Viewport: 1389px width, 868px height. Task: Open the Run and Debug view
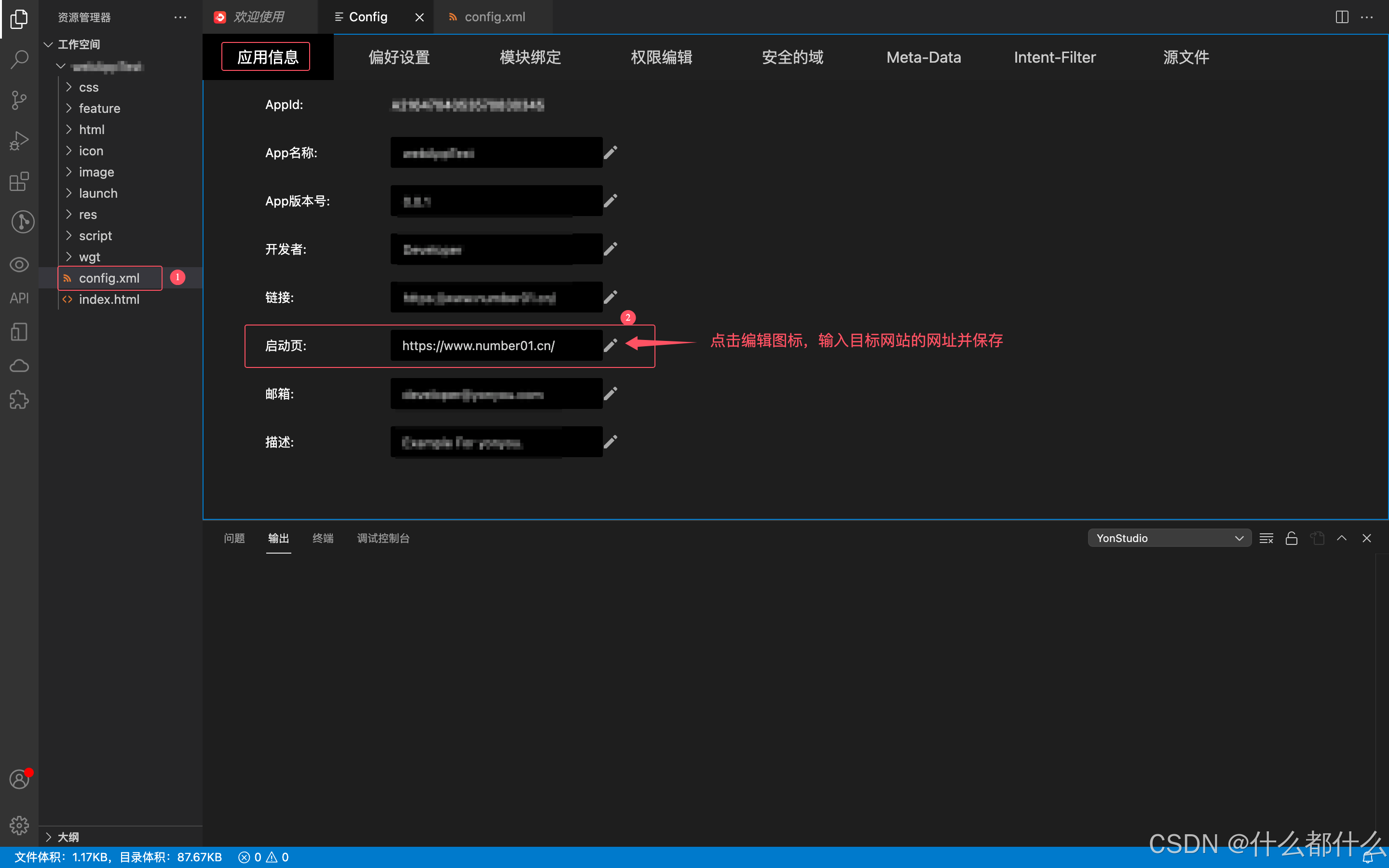pos(19,141)
